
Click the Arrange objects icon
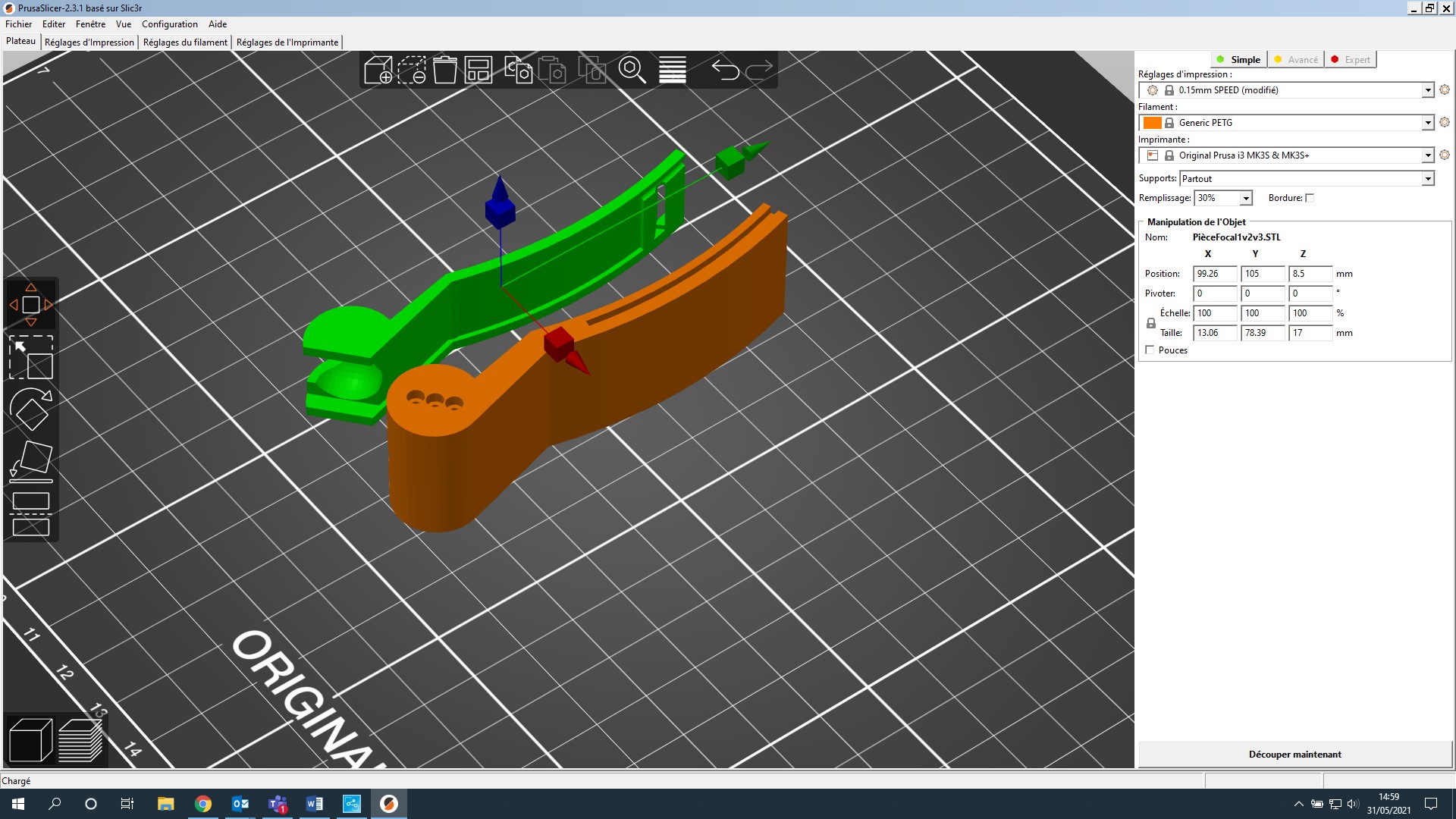(479, 70)
